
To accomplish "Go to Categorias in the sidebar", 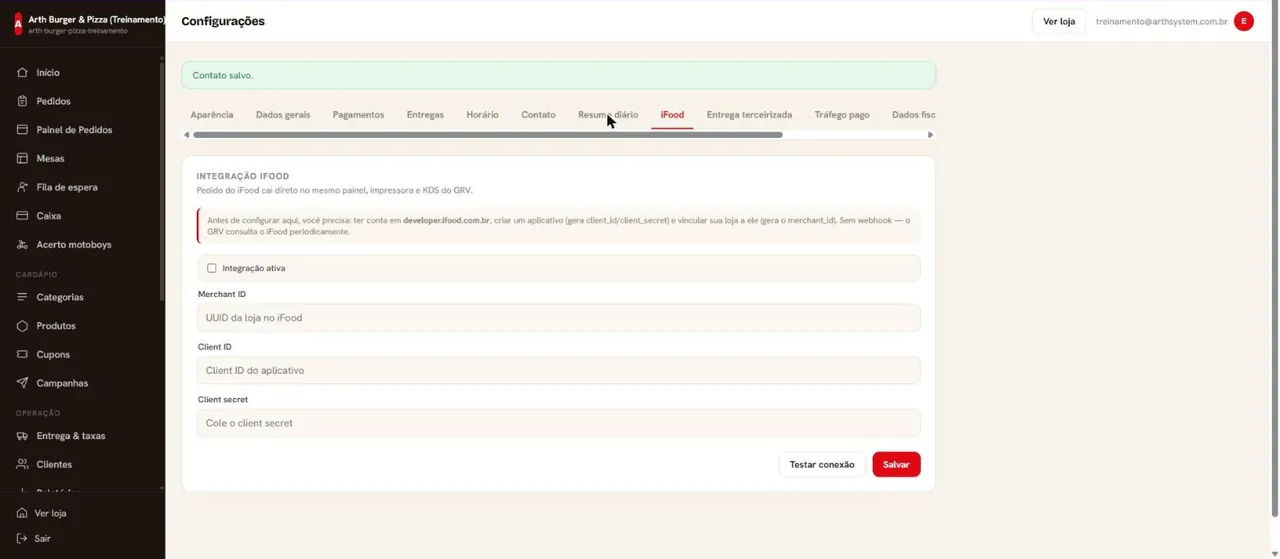I will 60,298.
